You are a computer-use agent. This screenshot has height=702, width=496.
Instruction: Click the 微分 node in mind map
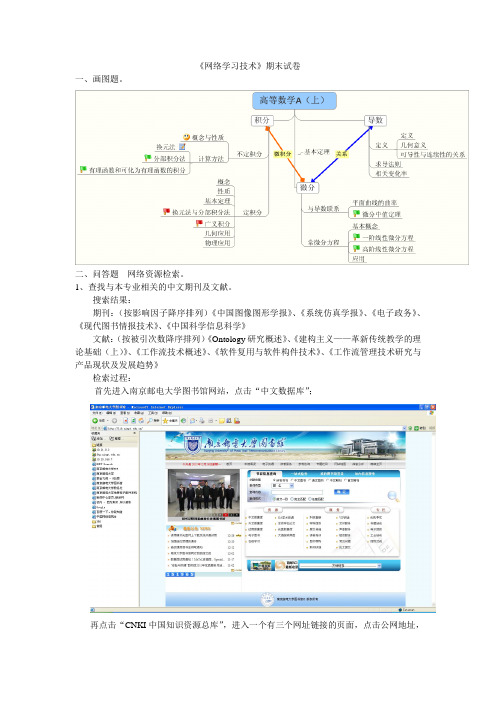[x=308, y=187]
